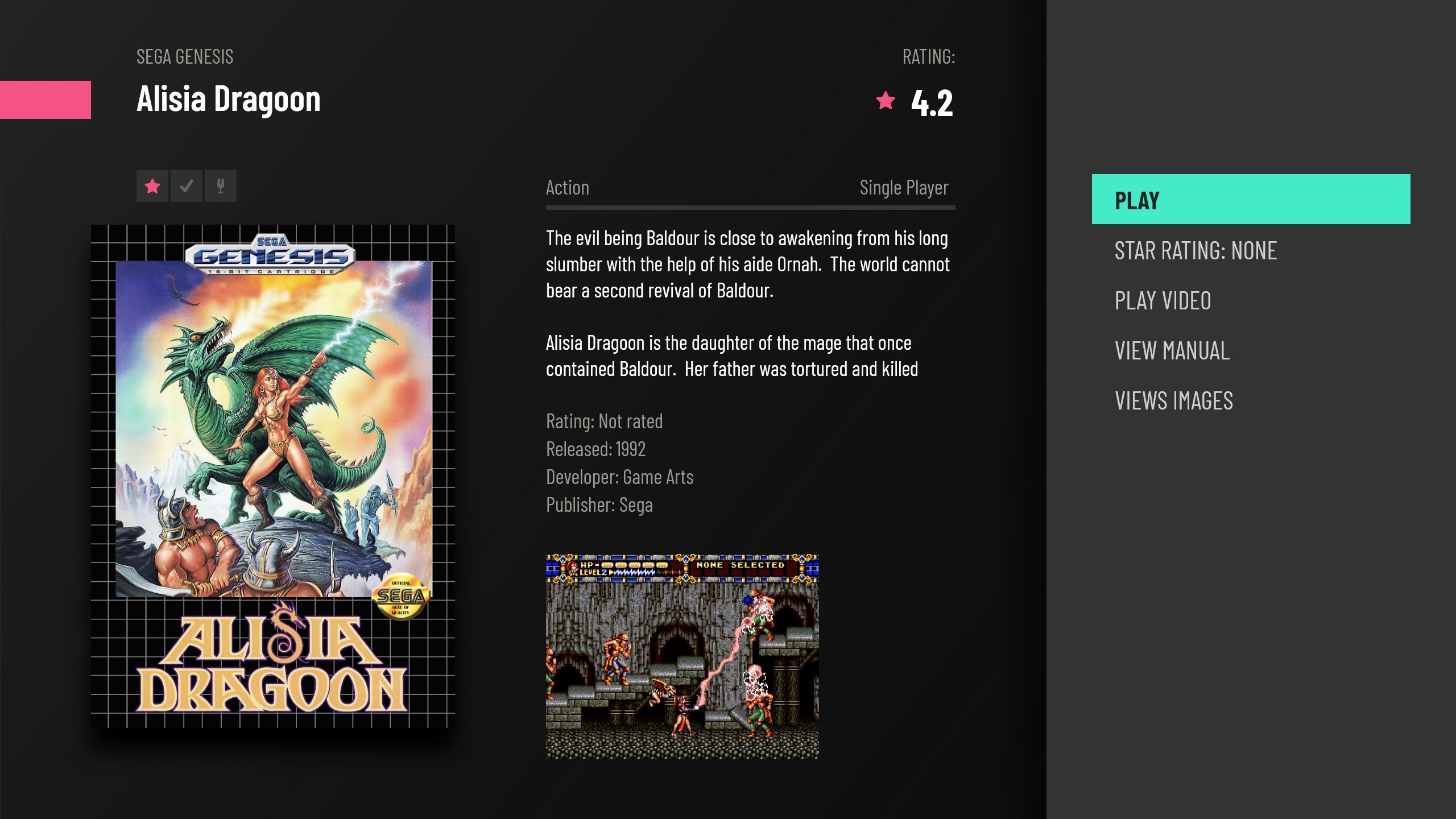The height and width of the screenshot is (819, 1456).
Task: Click the Single Player label
Action: (904, 188)
